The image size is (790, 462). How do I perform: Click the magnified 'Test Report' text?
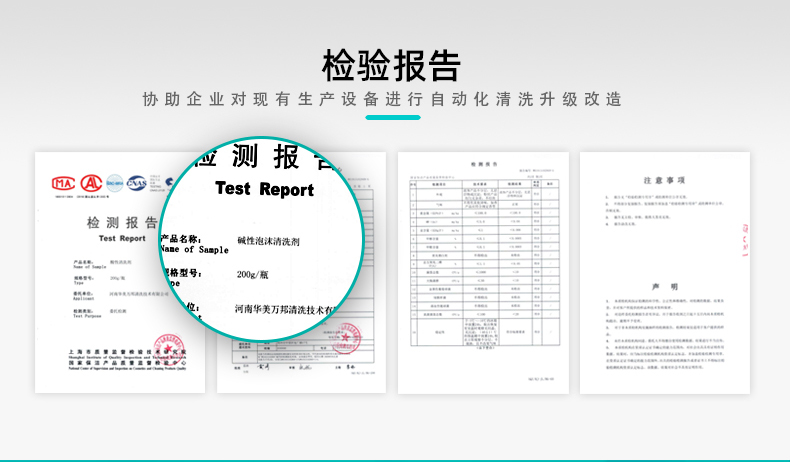265,189
